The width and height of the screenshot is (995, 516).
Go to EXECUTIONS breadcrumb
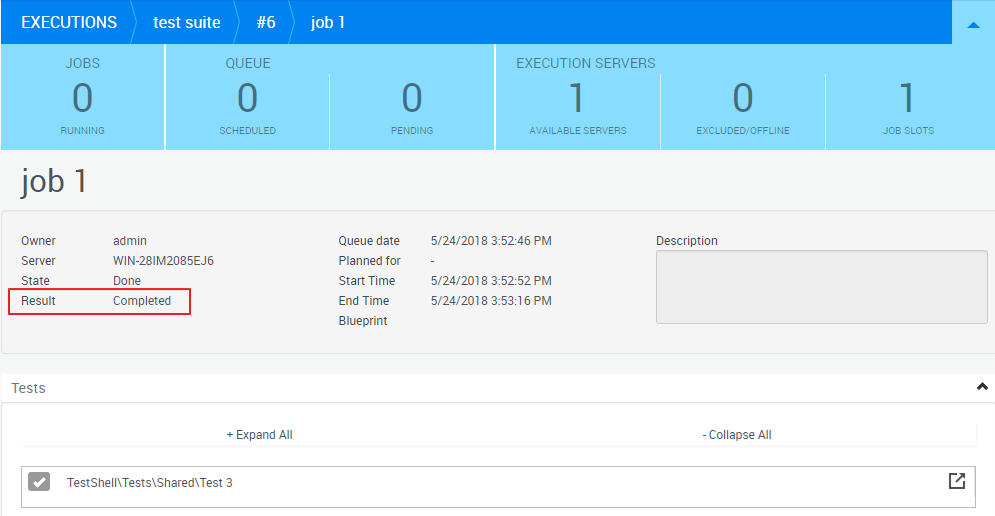coord(68,22)
